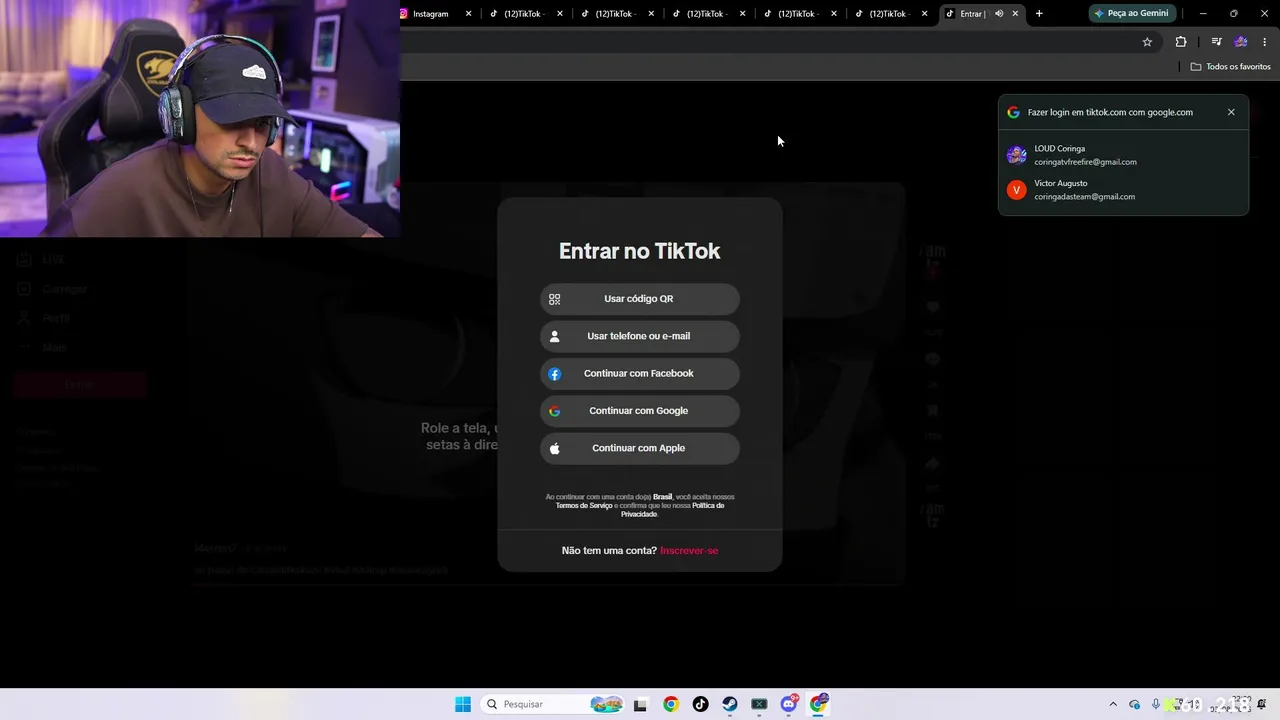This screenshot has width=1280, height=720.
Task: Open Google Chrome from the taskbar
Action: point(671,704)
